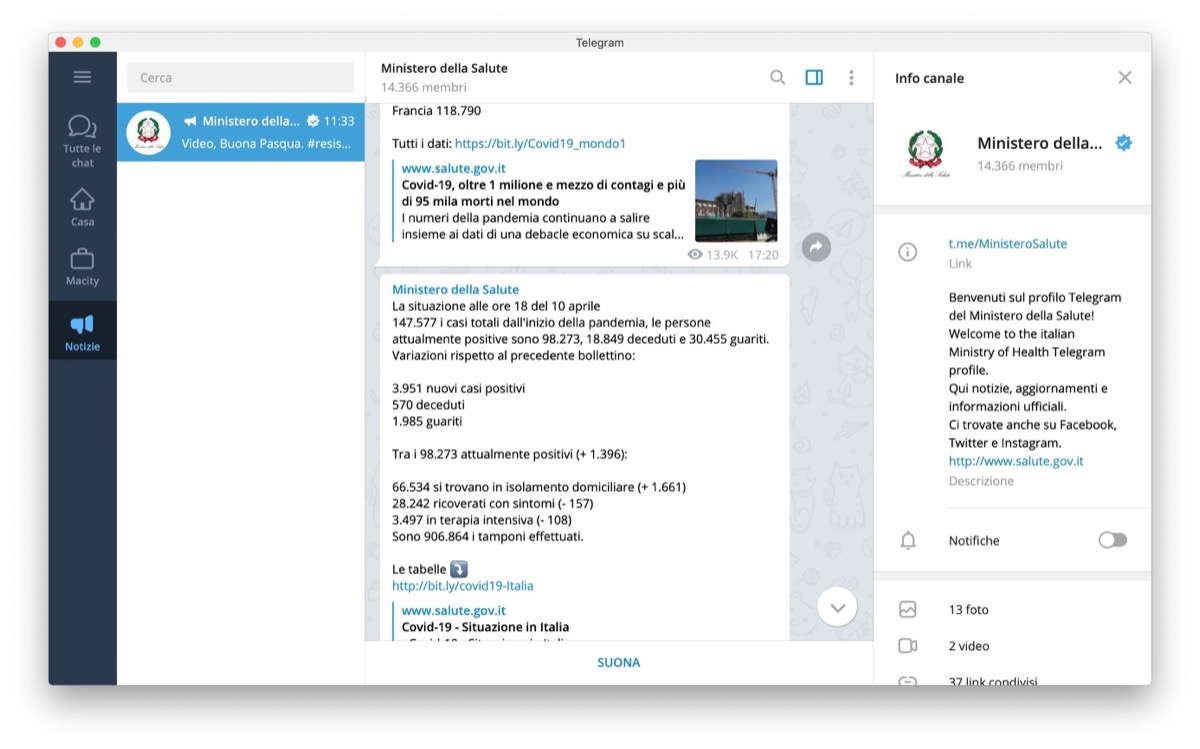1200x749 pixels.
Task: Click the channel avatar in chat list
Action: (x=148, y=132)
